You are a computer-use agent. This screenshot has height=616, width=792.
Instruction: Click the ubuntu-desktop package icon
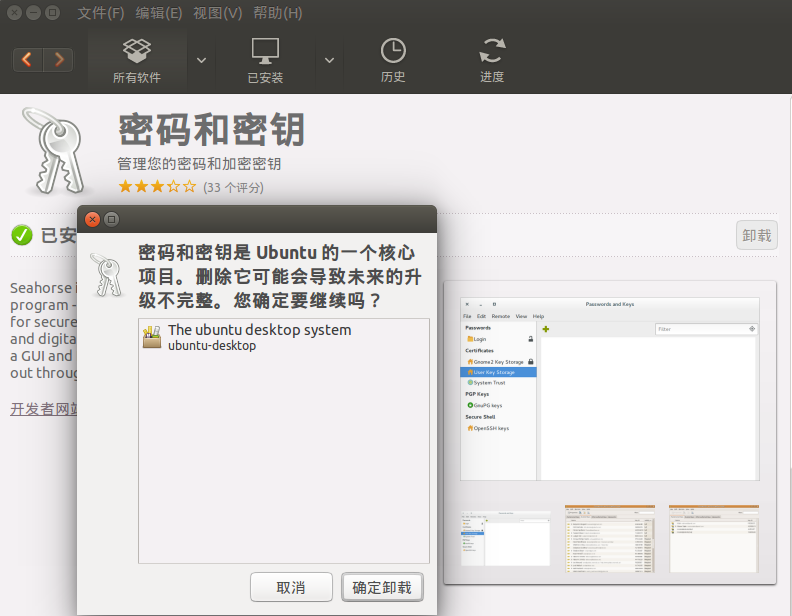pyautogui.click(x=152, y=337)
